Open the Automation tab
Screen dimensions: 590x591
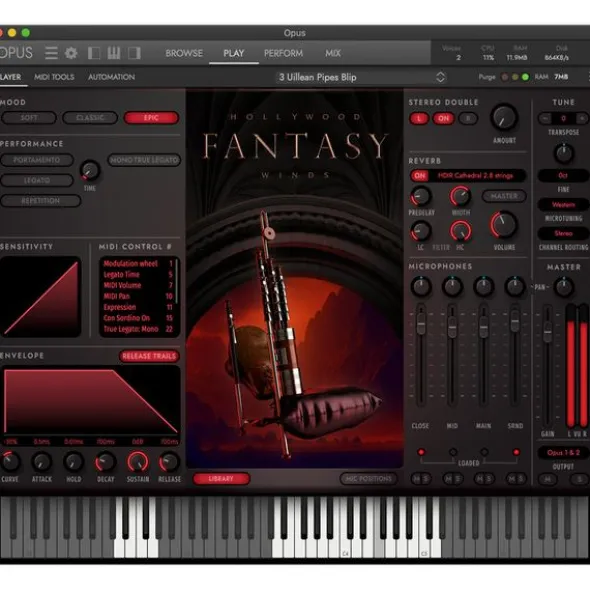tap(111, 77)
